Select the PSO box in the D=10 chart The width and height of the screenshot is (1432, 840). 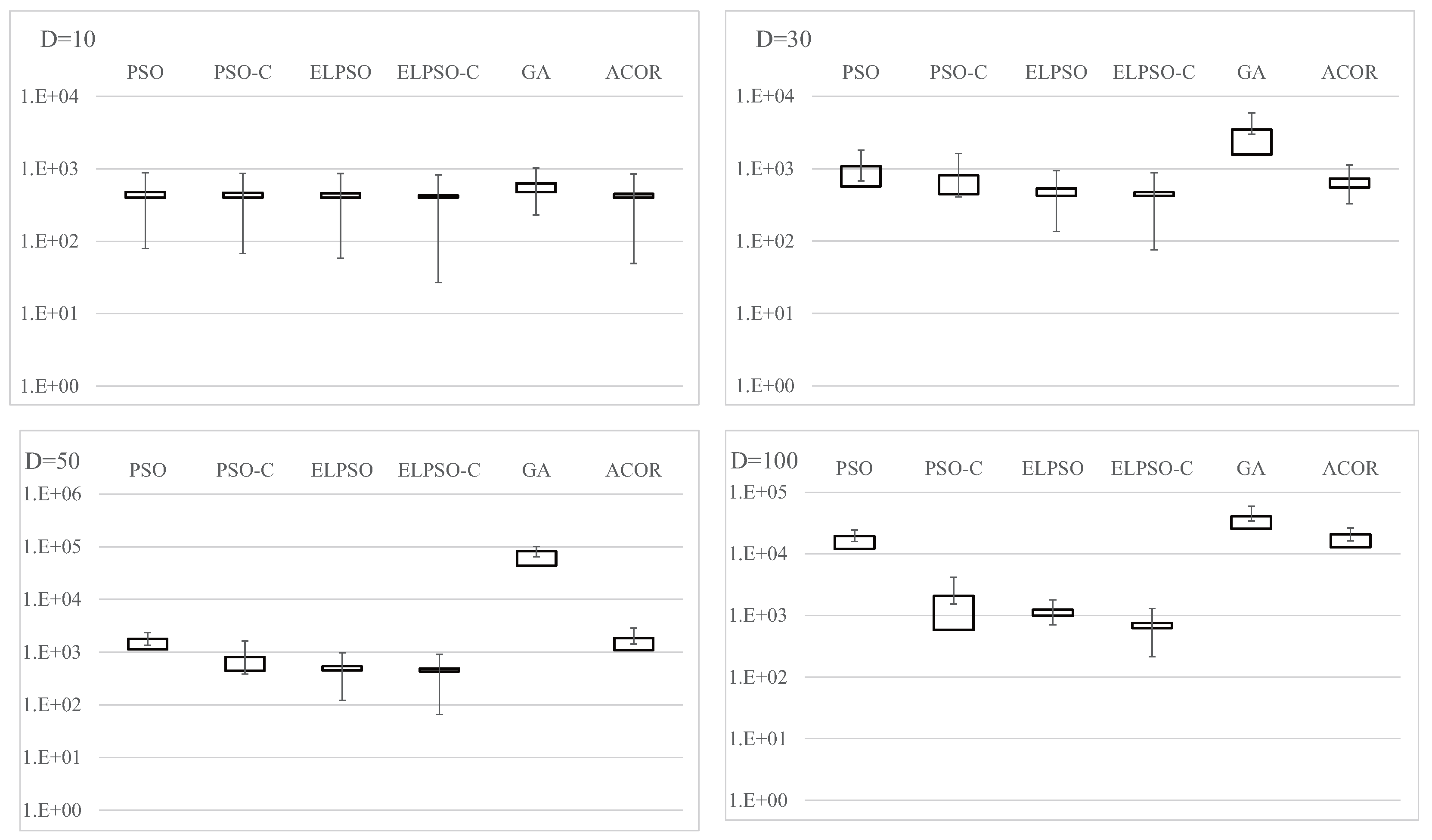click(145, 195)
